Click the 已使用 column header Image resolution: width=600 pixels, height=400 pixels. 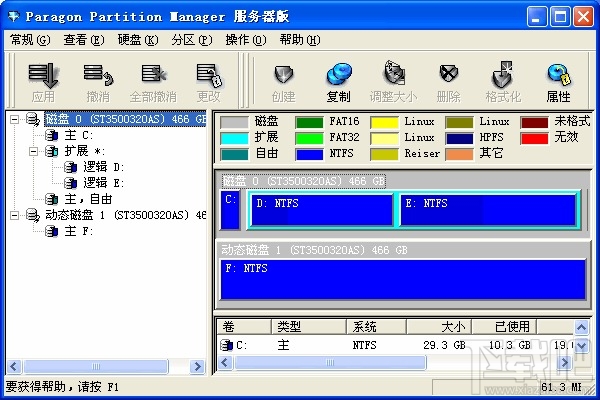(504, 327)
